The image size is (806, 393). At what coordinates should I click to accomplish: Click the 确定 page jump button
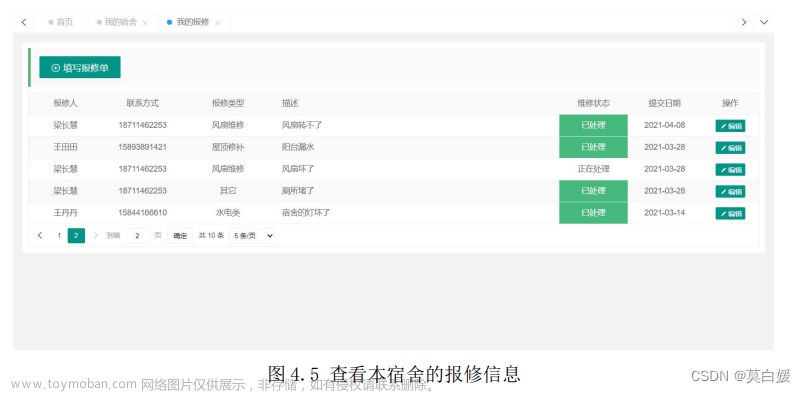[180, 236]
